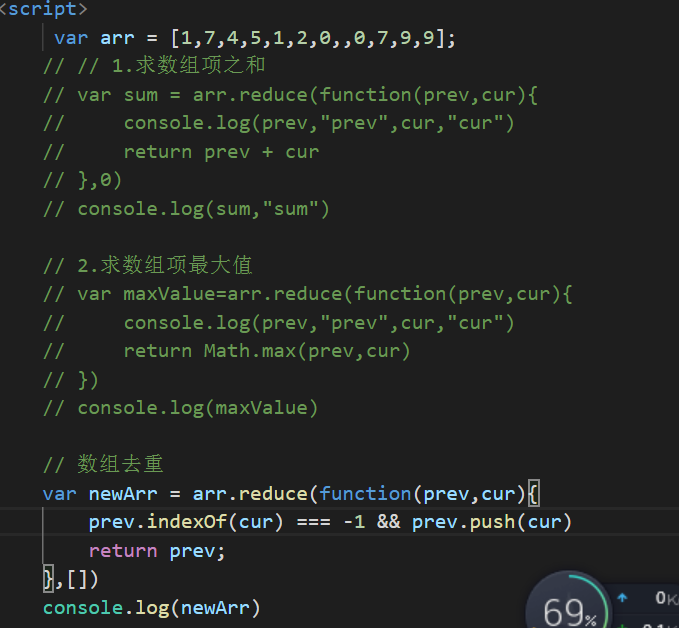Click the highlighted opening brace after function(prev,cur)
This screenshot has height=628, width=679.
pos(534,494)
